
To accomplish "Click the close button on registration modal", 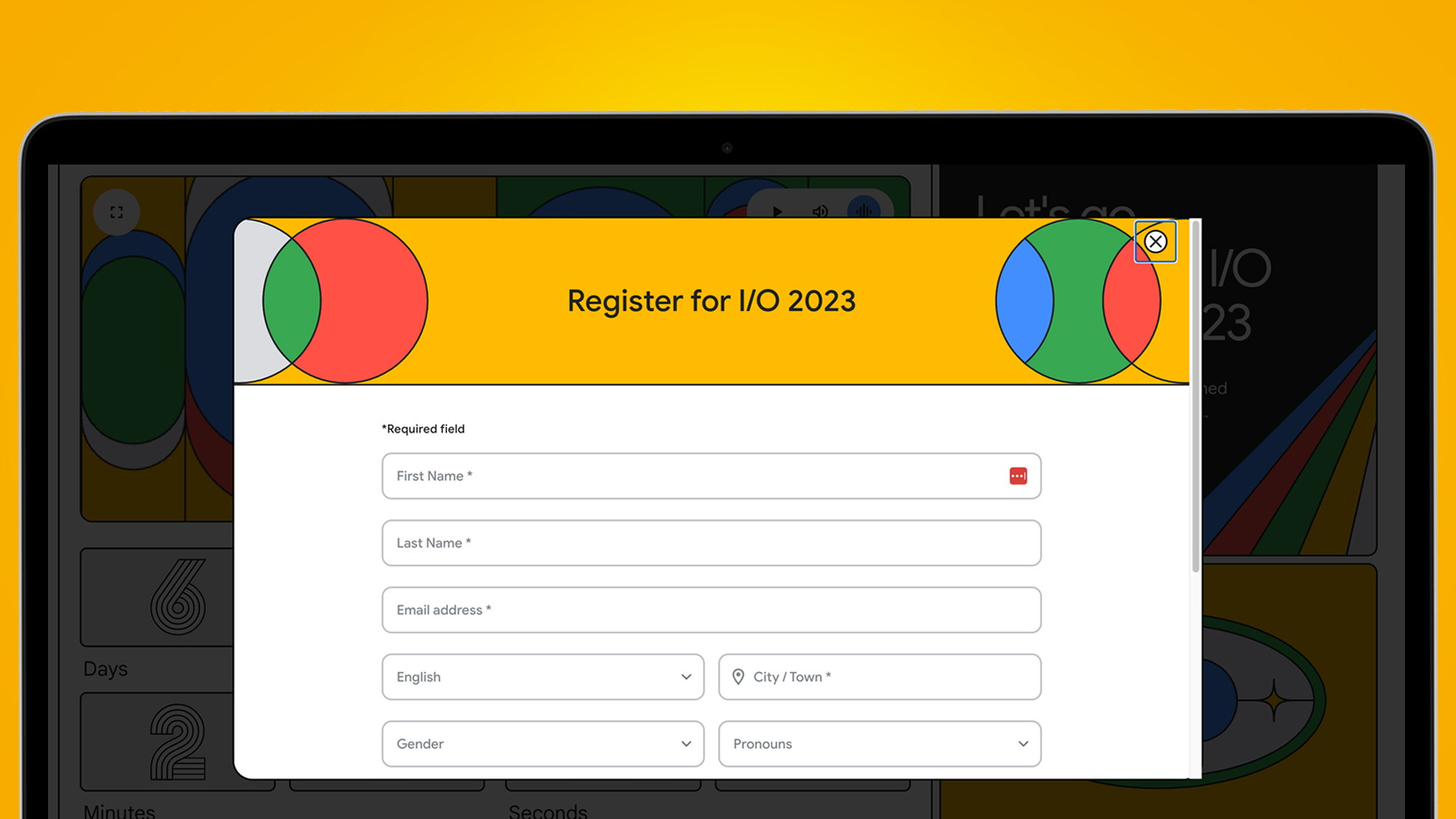I will (x=1157, y=241).
